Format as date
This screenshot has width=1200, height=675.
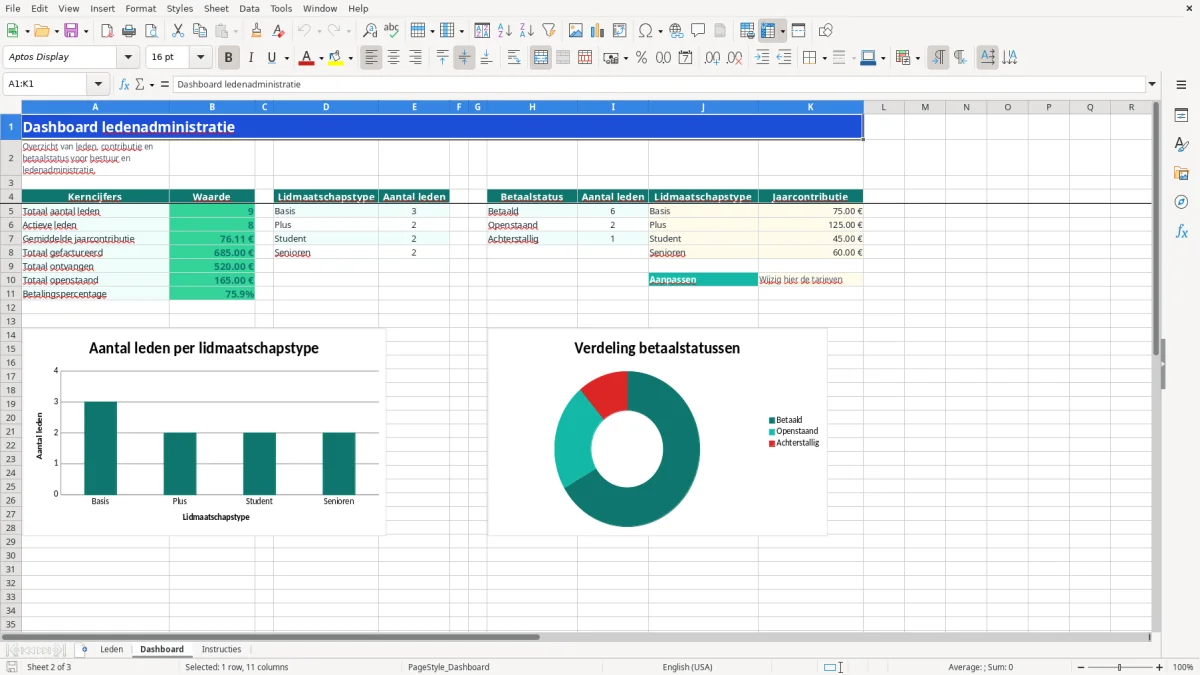(686, 58)
